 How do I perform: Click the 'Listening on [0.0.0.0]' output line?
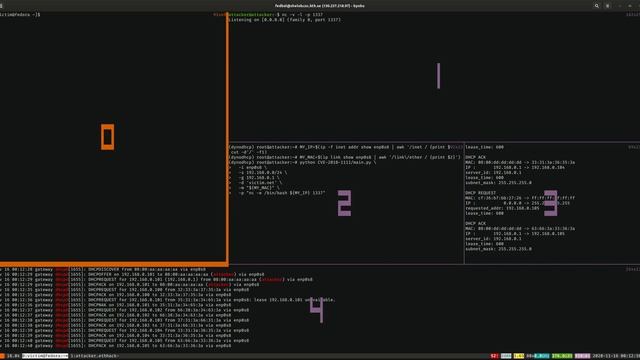[284, 20]
